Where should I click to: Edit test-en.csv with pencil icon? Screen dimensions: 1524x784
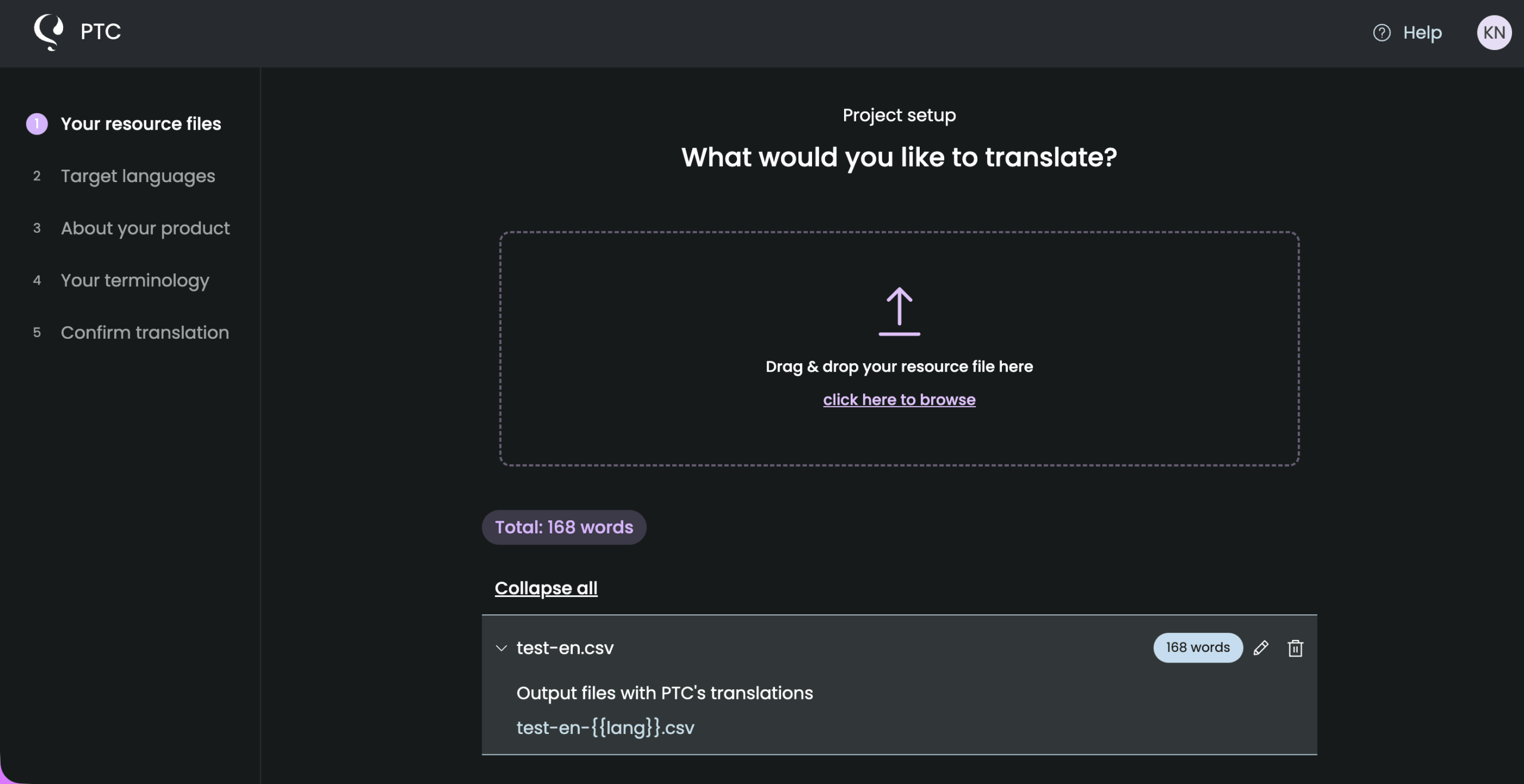[x=1260, y=648]
